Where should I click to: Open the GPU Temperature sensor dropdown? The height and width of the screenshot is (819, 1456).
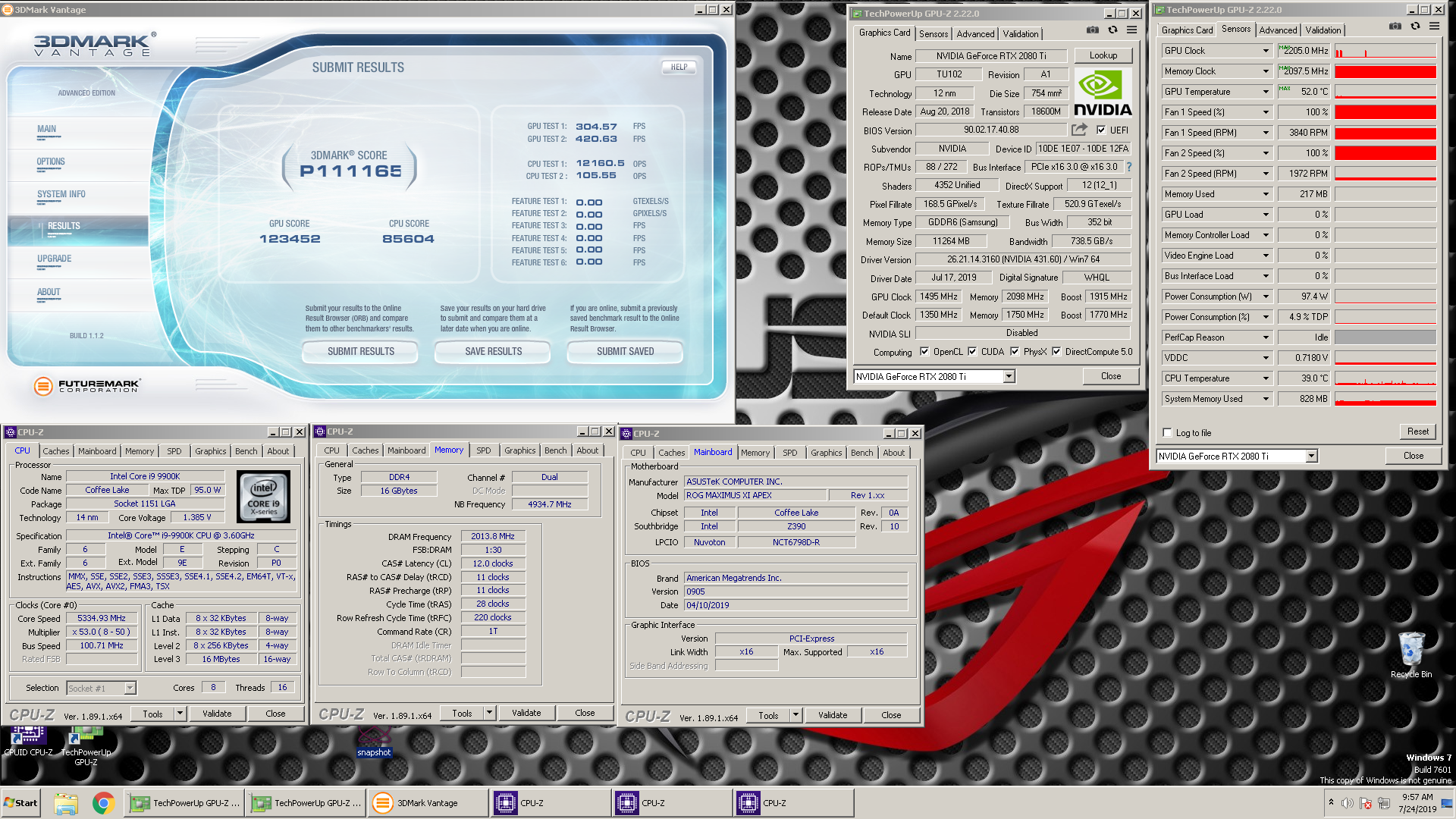pyautogui.click(x=1266, y=92)
